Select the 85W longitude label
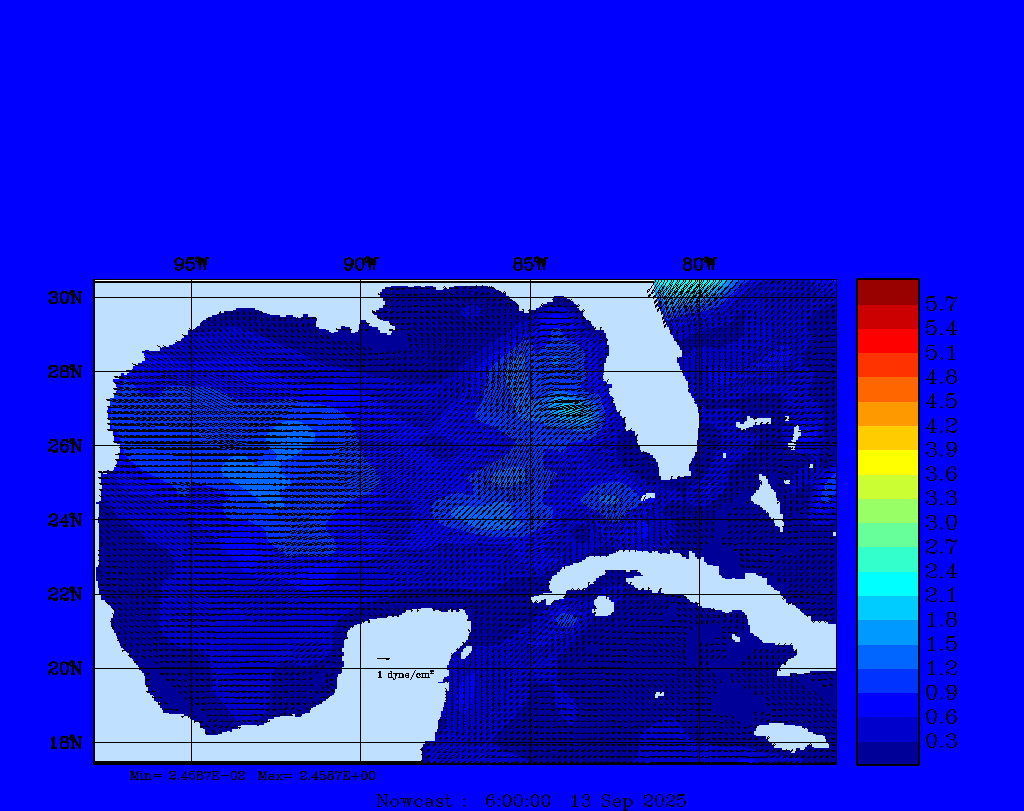The image size is (1024, 811). 530,264
